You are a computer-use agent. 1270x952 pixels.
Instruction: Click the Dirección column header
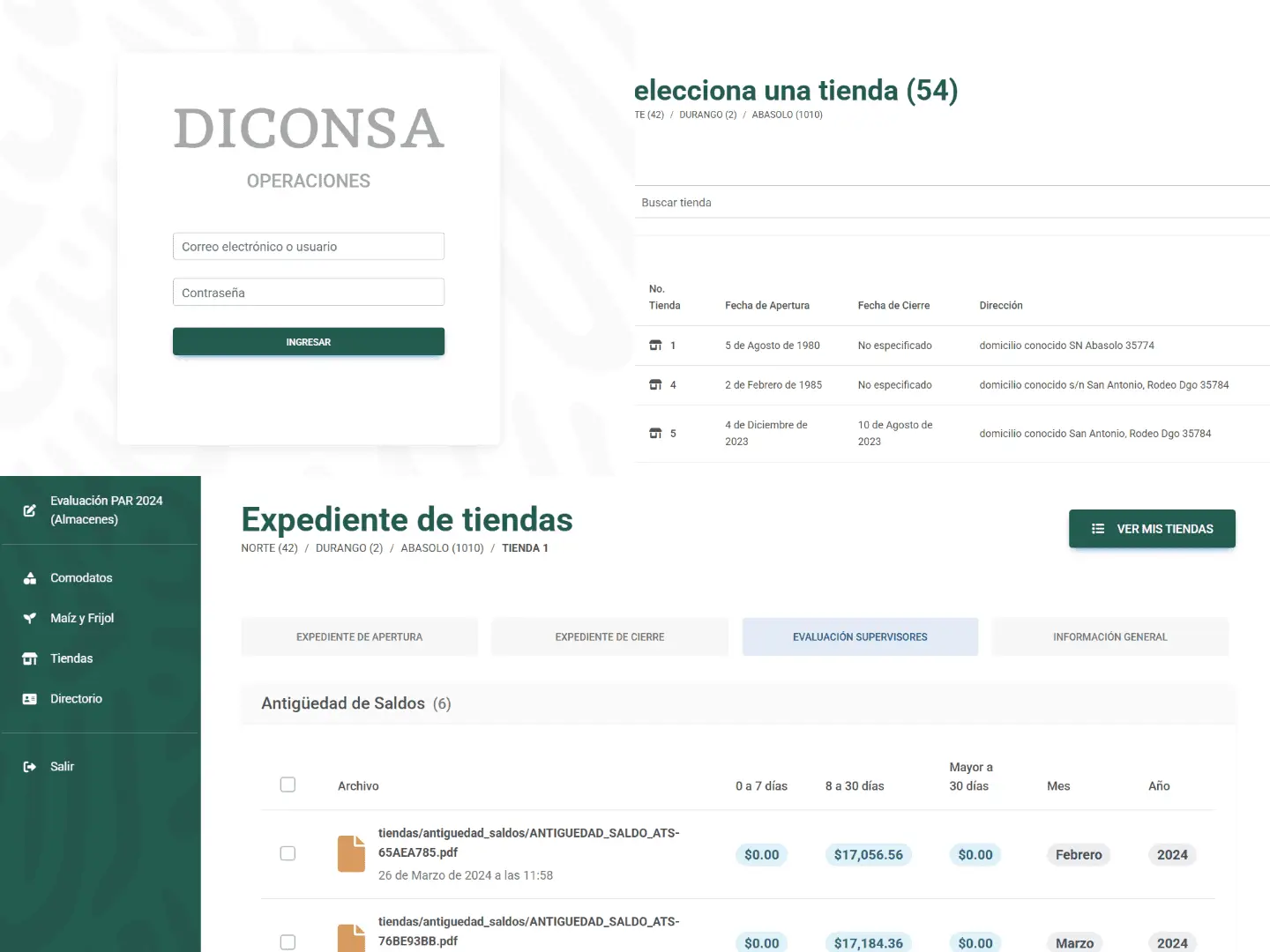coord(1001,306)
